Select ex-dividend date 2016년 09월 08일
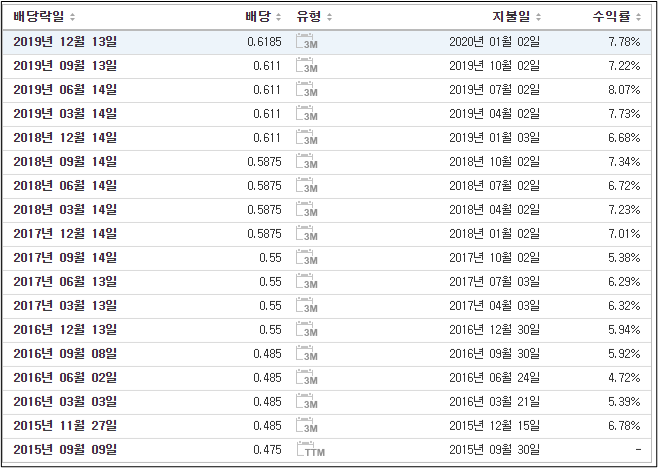 tap(65, 353)
